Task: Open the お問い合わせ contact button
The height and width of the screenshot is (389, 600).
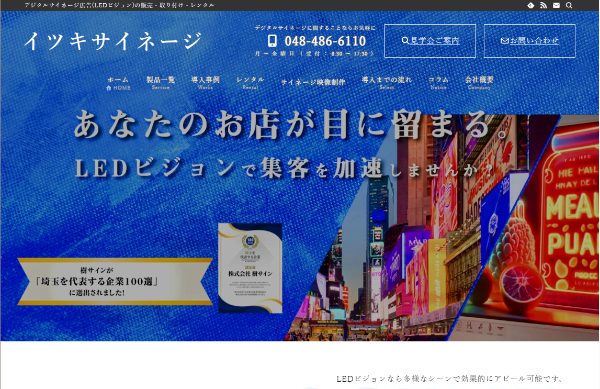Action: [x=530, y=41]
